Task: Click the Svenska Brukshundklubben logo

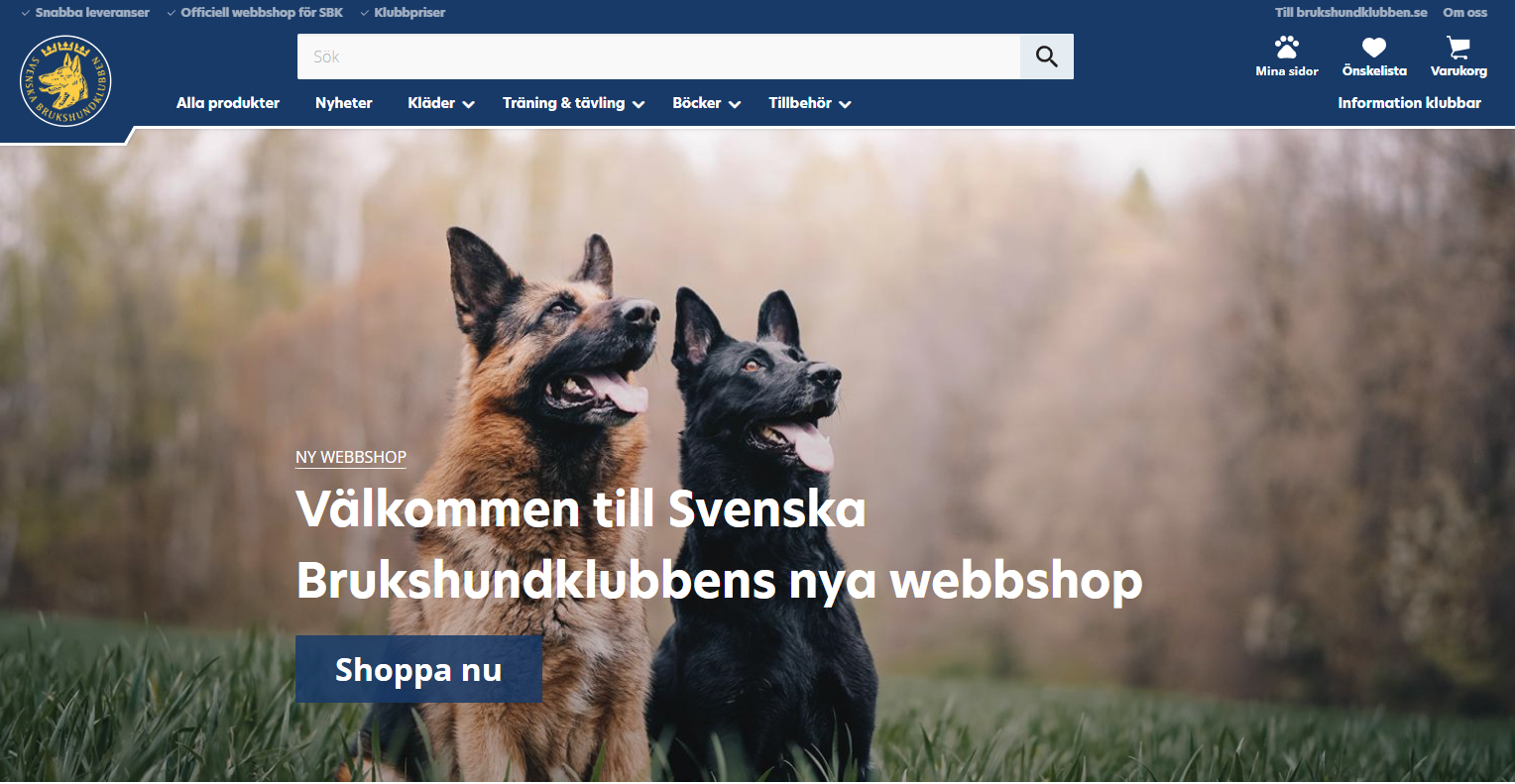Action: (65, 81)
